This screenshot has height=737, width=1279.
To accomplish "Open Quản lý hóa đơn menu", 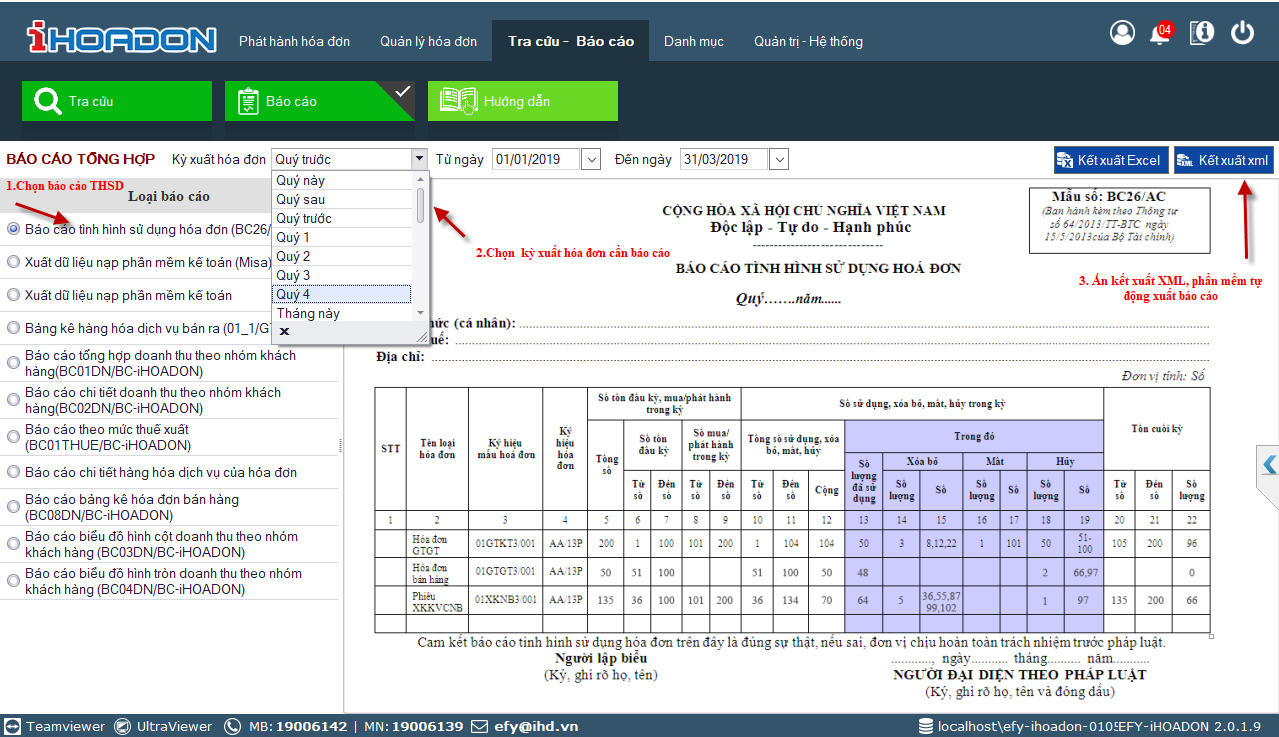I will 428,41.
